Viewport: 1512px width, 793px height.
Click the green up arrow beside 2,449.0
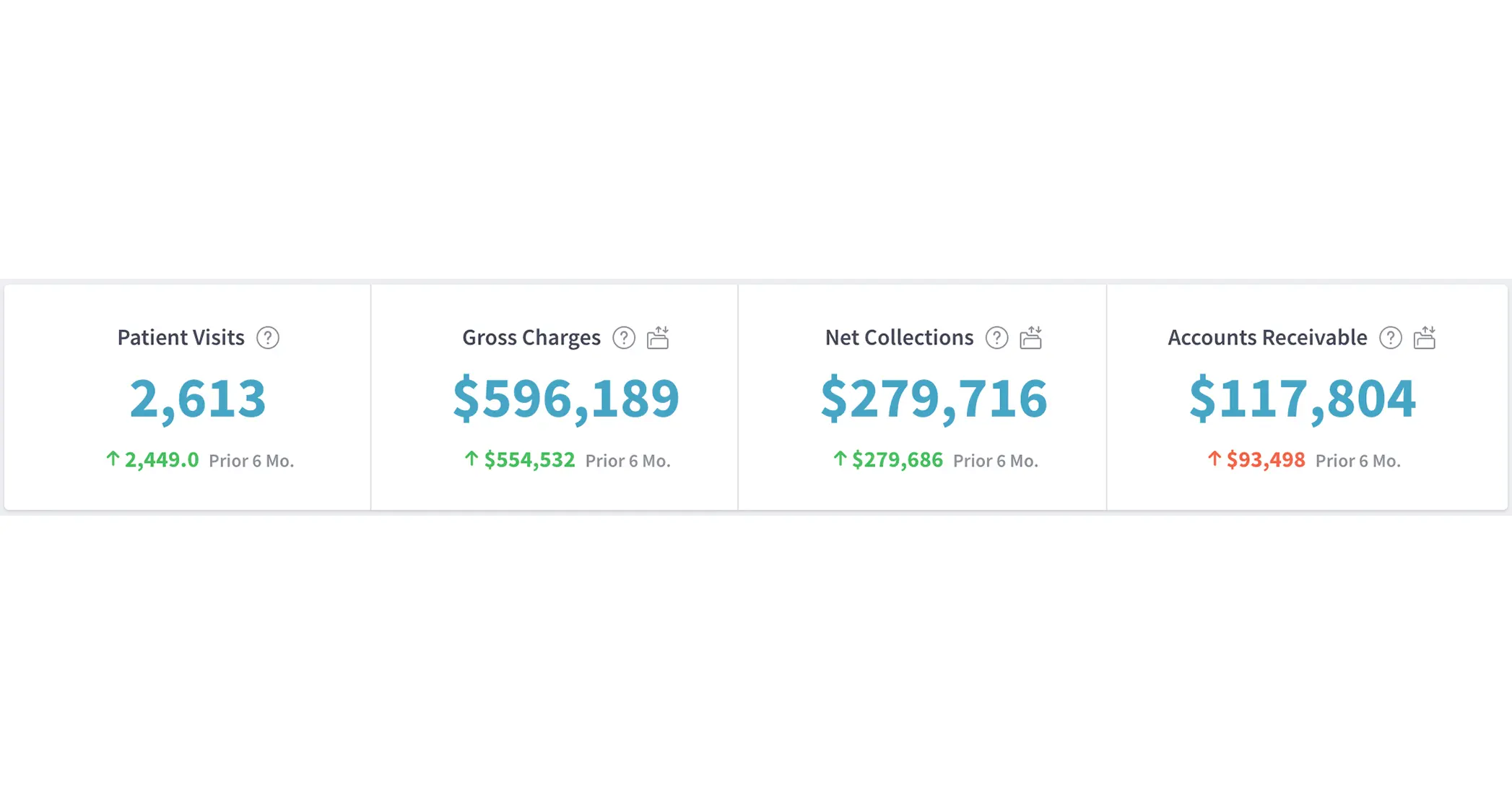tap(113, 459)
